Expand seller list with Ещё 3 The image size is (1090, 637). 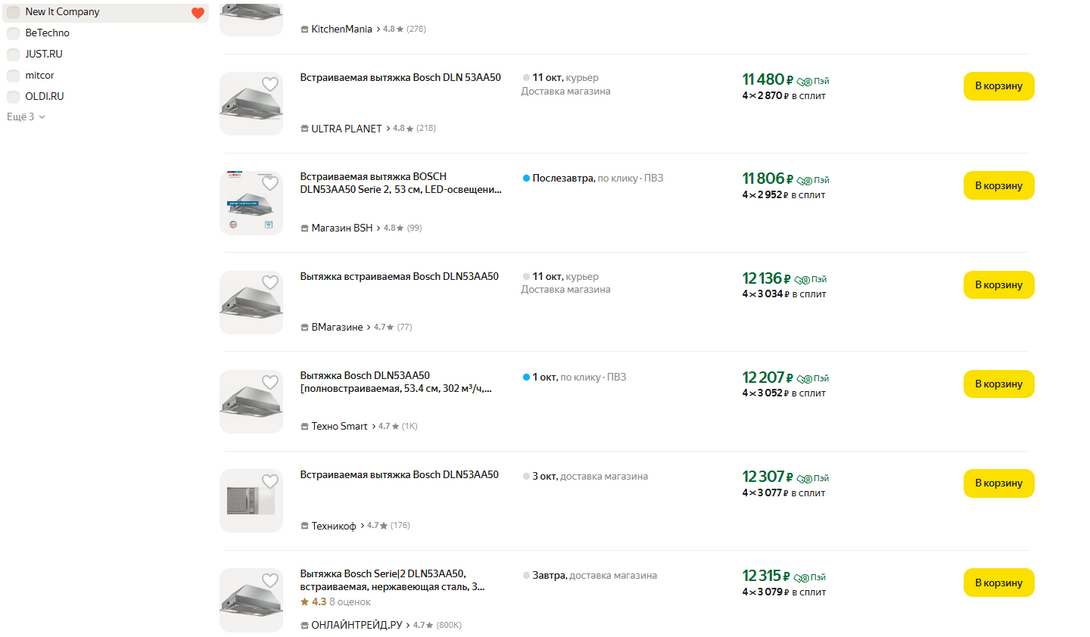26,117
